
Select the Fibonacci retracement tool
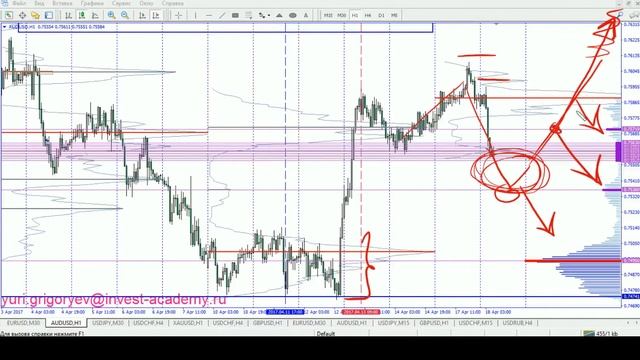[x=249, y=16]
